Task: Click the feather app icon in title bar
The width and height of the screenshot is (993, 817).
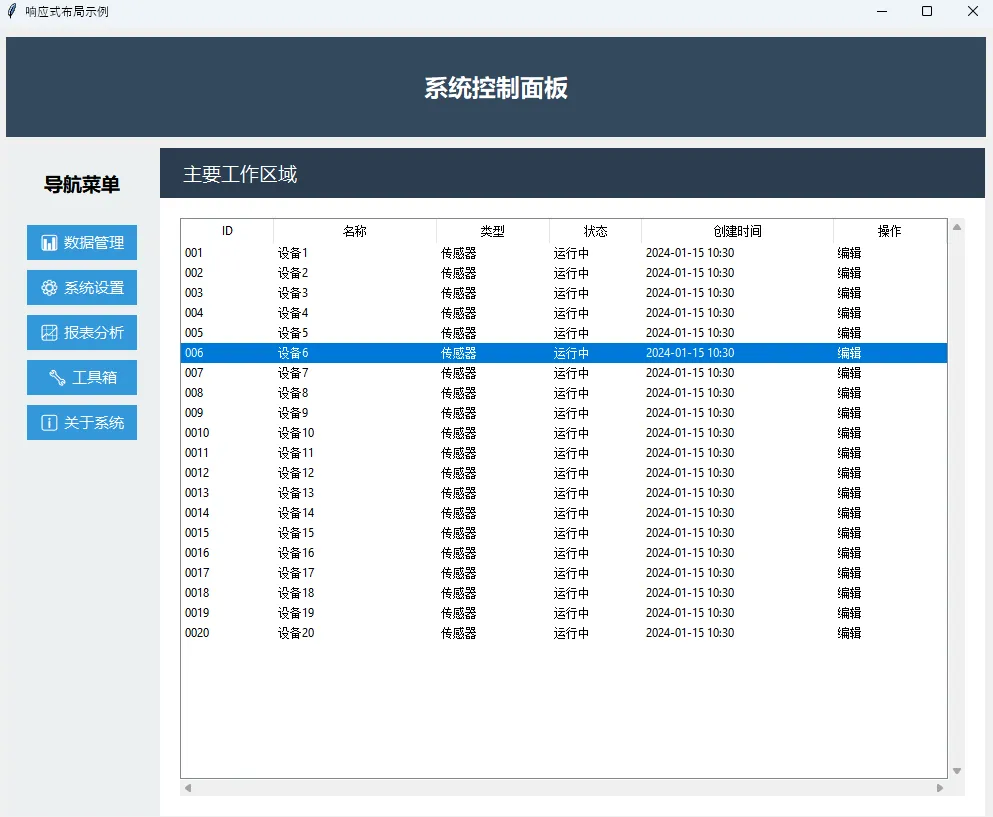Action: [x=12, y=12]
